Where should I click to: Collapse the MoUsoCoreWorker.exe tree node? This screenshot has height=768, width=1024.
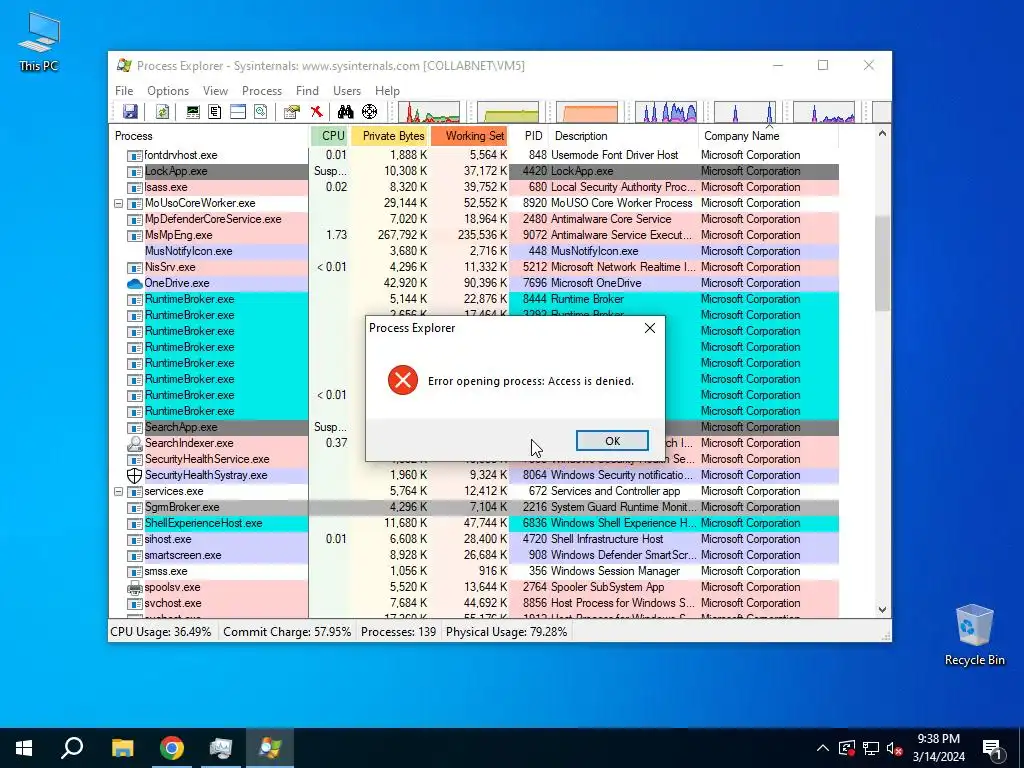point(118,204)
